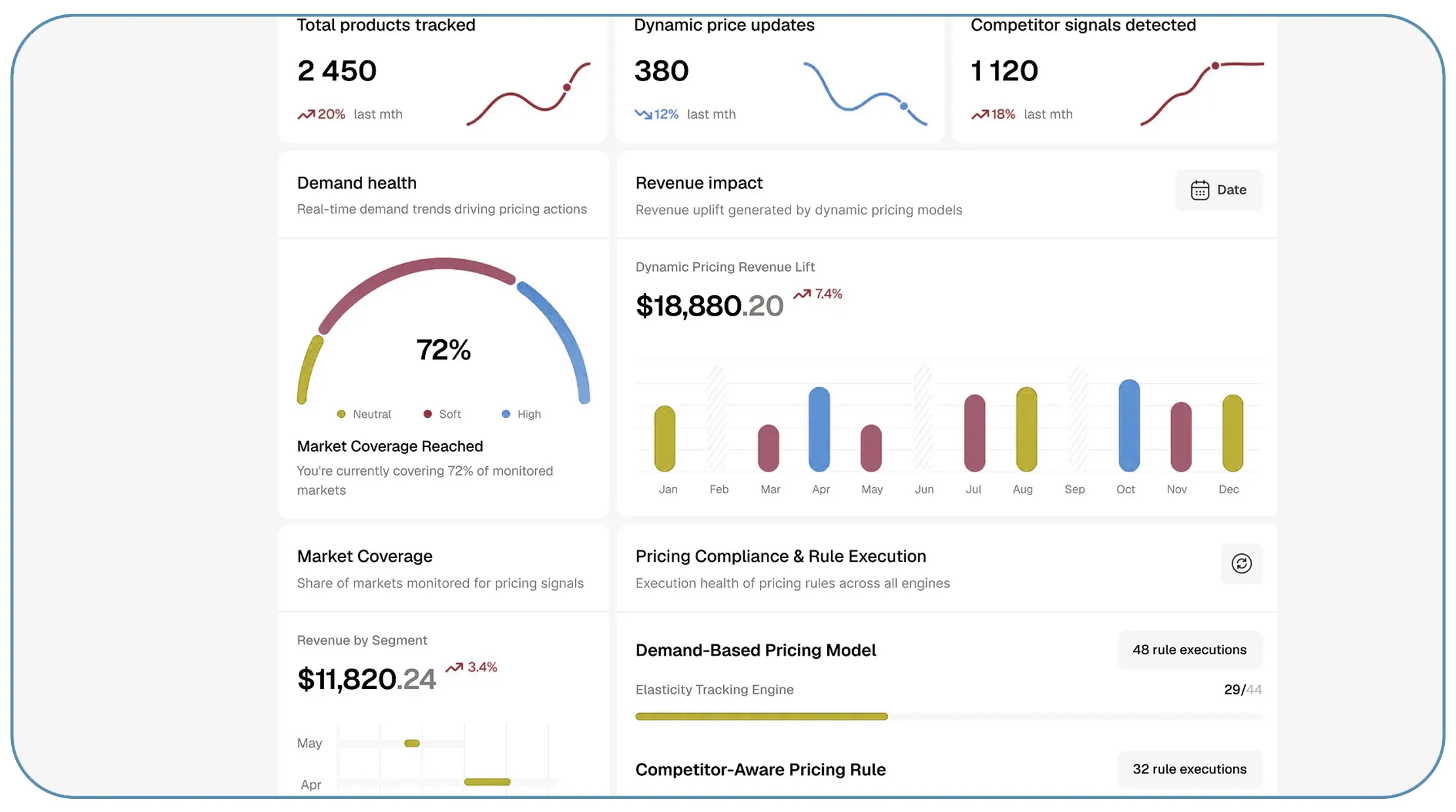Click the Total products tracked sparkline

tap(528, 94)
